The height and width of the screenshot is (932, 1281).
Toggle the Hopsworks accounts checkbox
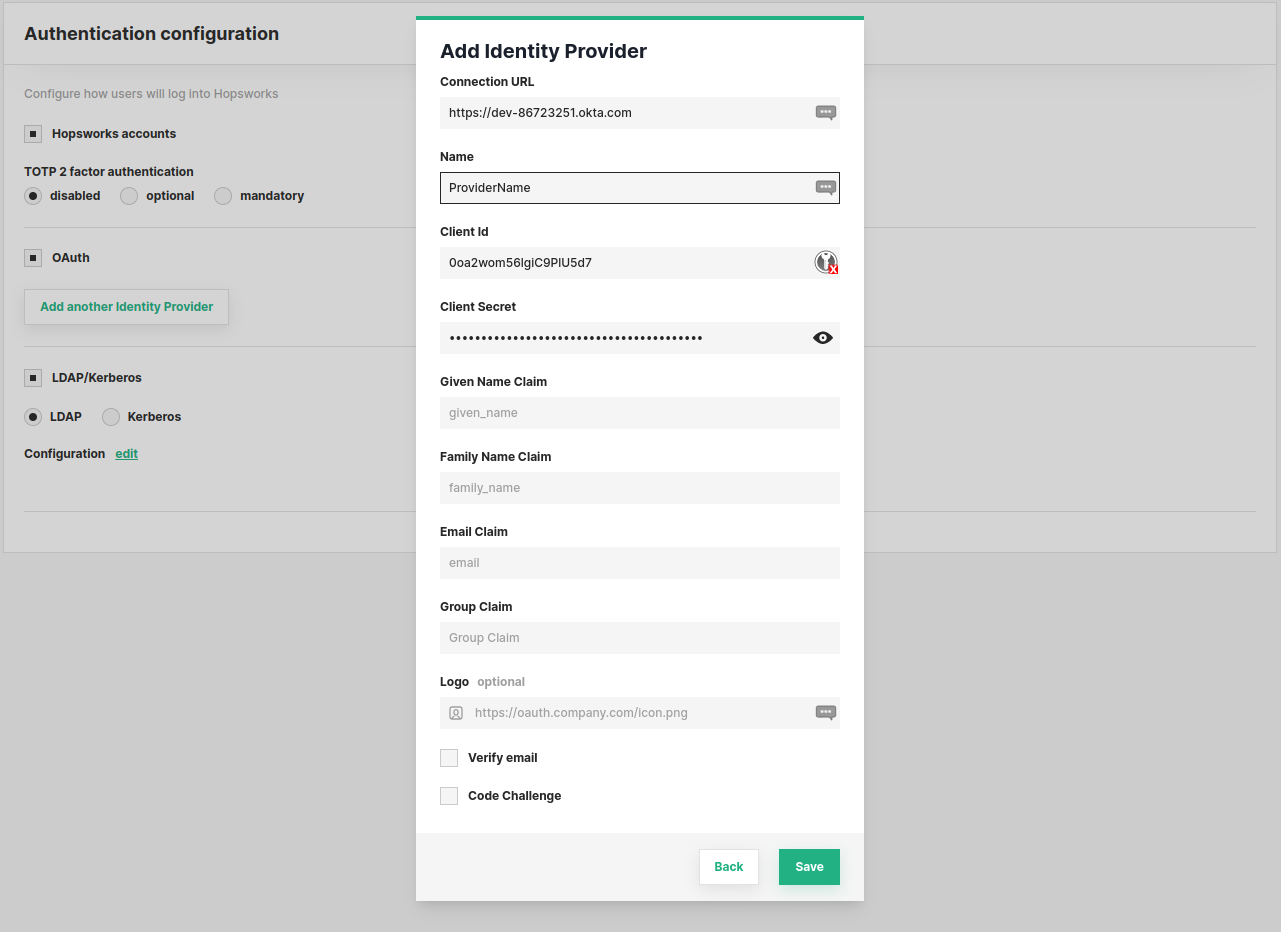pos(32,133)
